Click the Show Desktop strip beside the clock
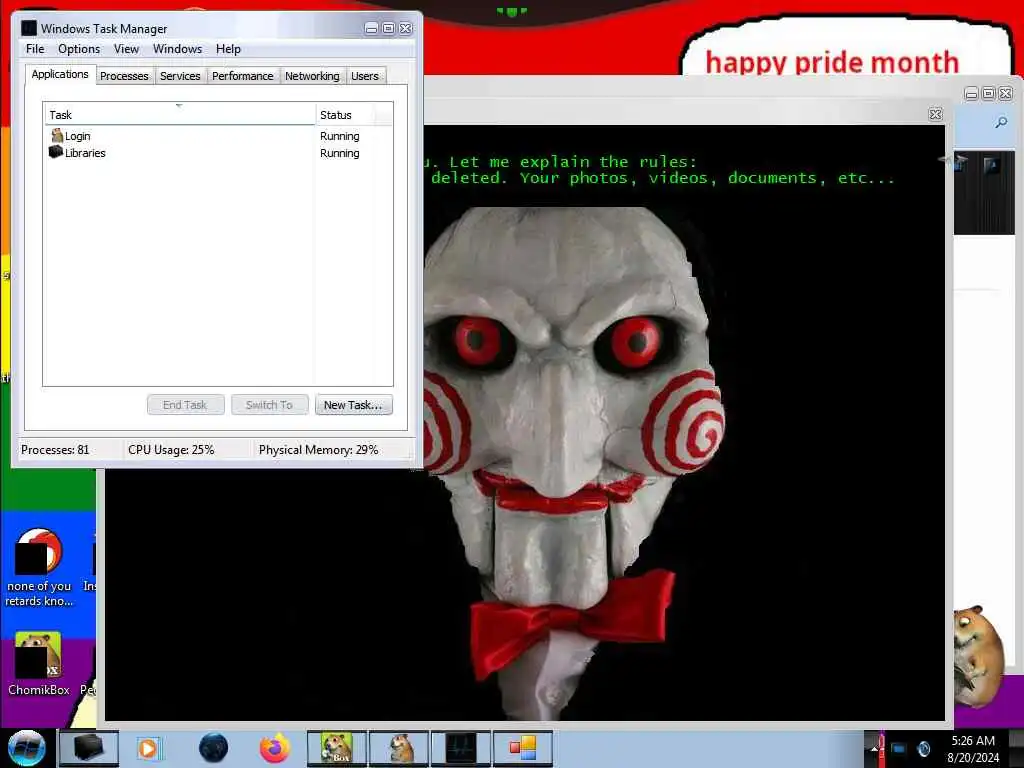 (x=1016, y=748)
